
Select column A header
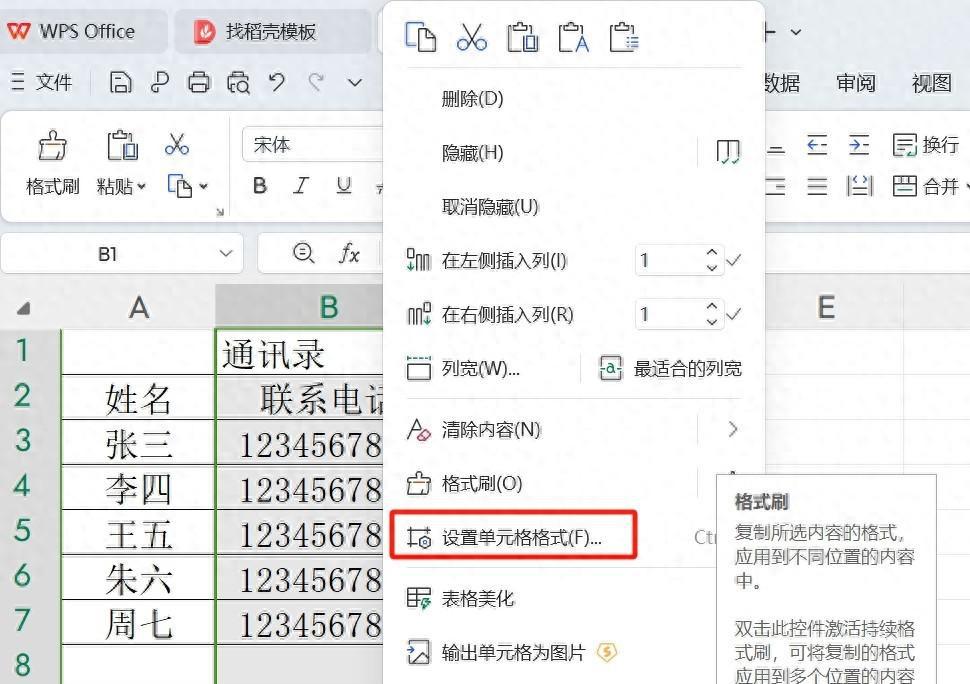139,307
